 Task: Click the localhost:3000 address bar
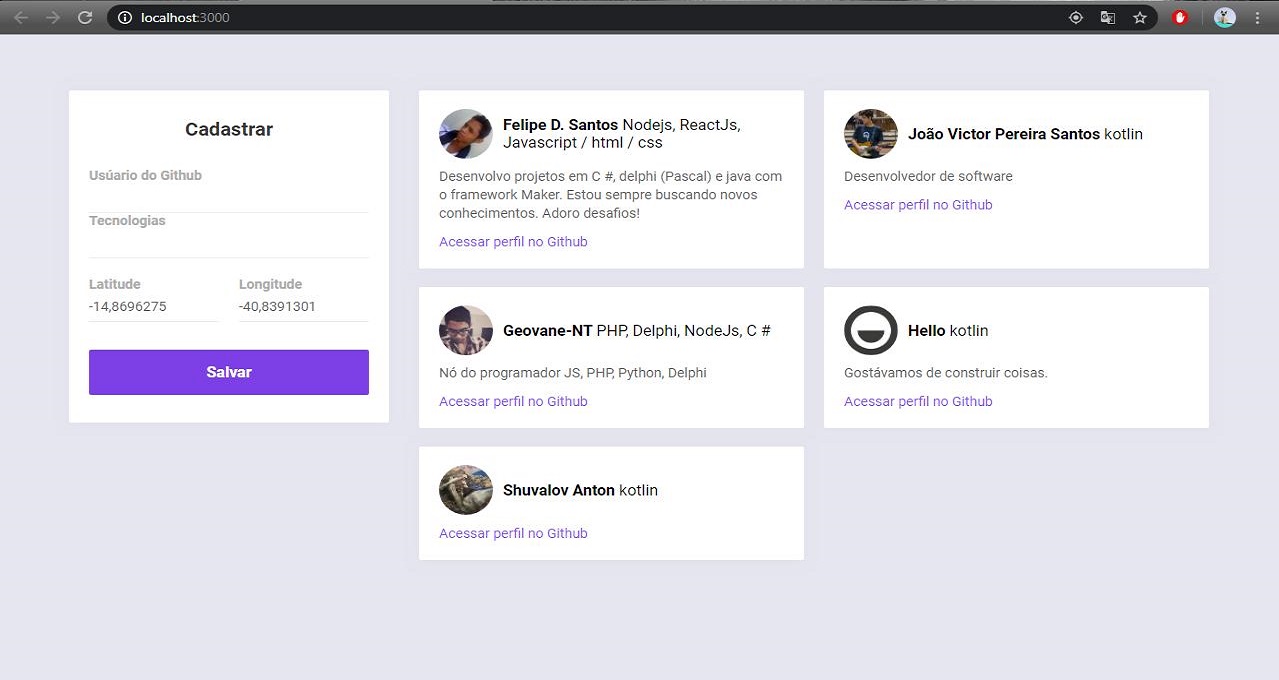click(600, 18)
